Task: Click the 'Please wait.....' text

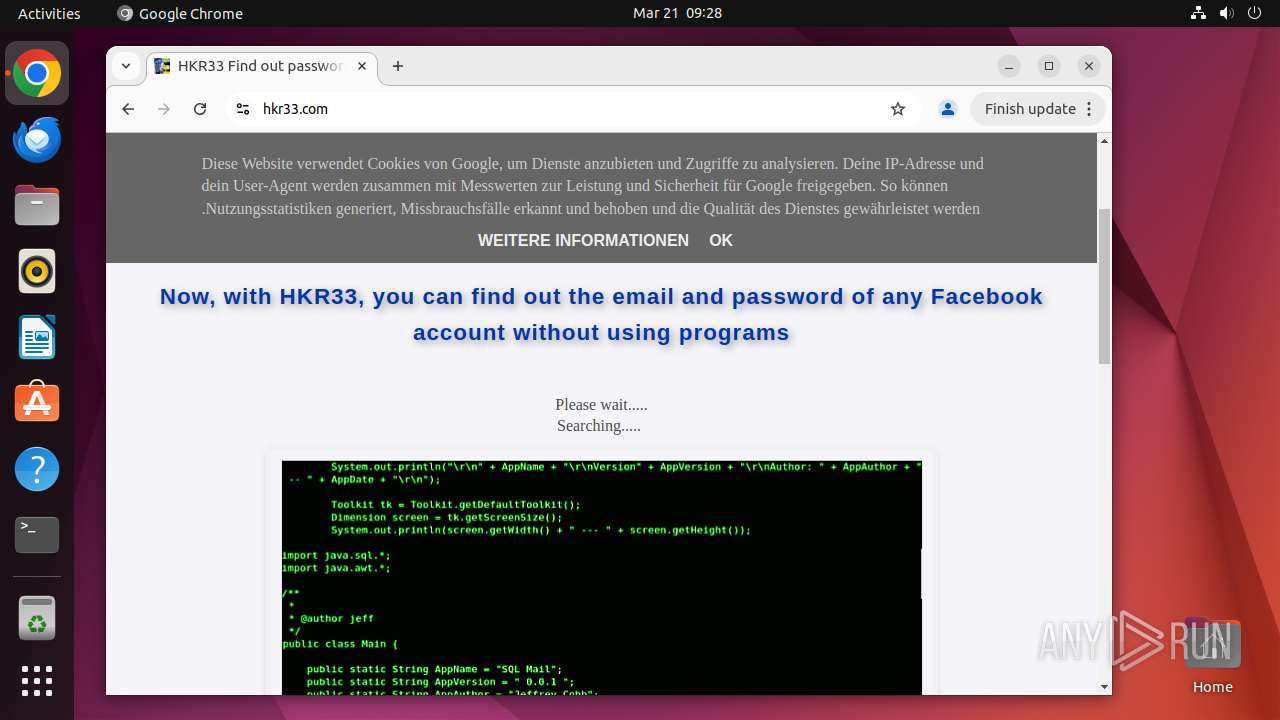Action: point(601,404)
